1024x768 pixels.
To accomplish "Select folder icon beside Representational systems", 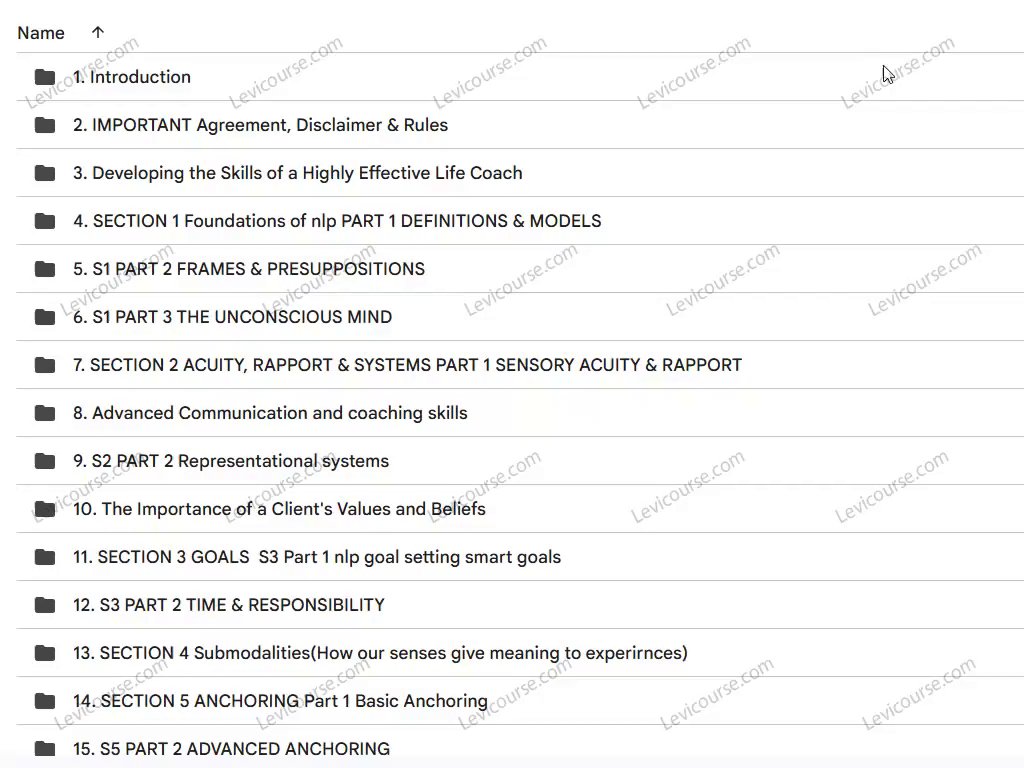I will (44, 461).
